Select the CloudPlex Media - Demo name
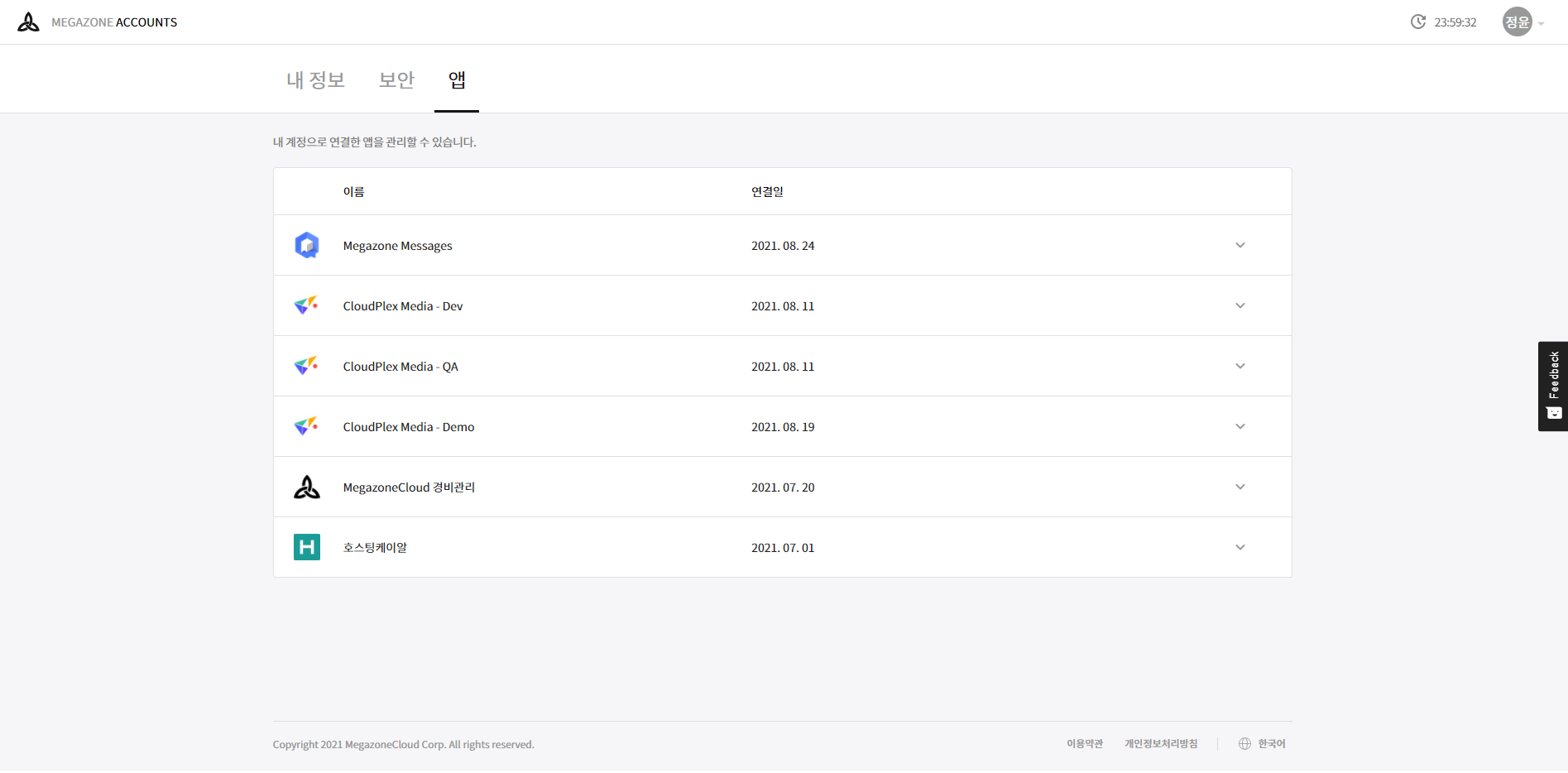The height and width of the screenshot is (773, 1568). [x=409, y=427]
